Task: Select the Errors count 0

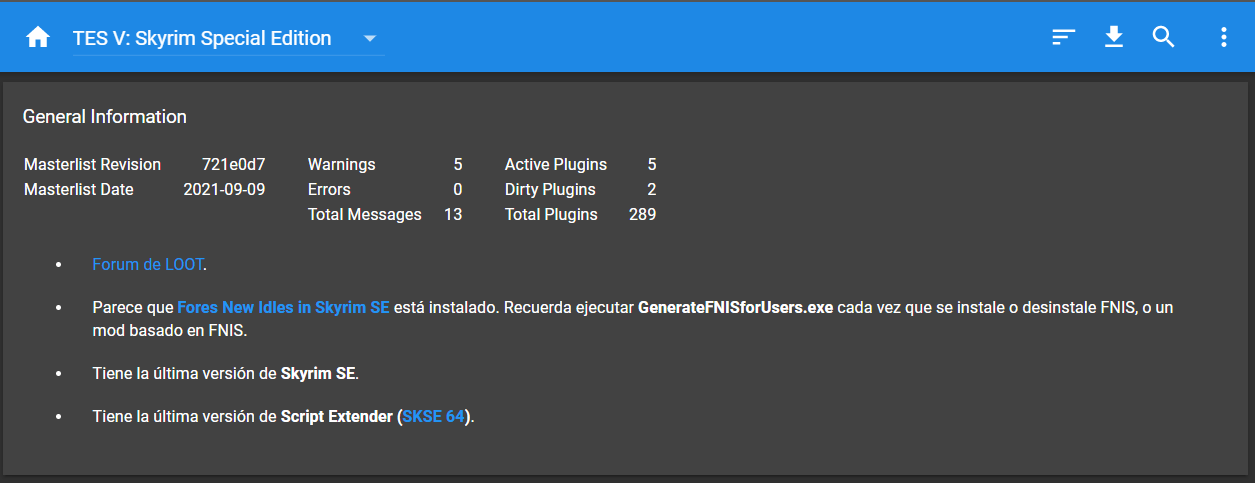Action: coord(458,189)
